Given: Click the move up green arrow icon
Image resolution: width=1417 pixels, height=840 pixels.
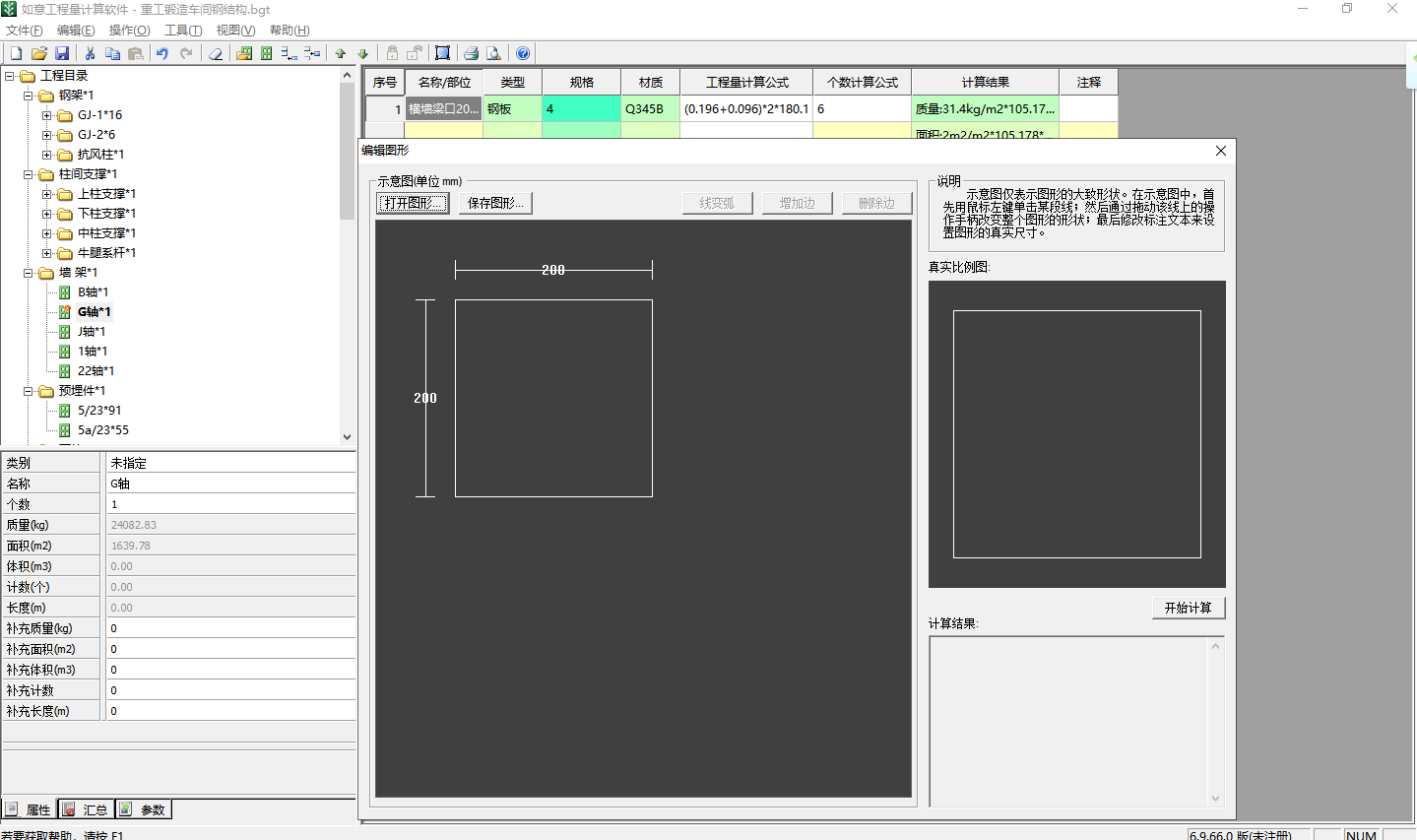Looking at the screenshot, I should tap(341, 53).
